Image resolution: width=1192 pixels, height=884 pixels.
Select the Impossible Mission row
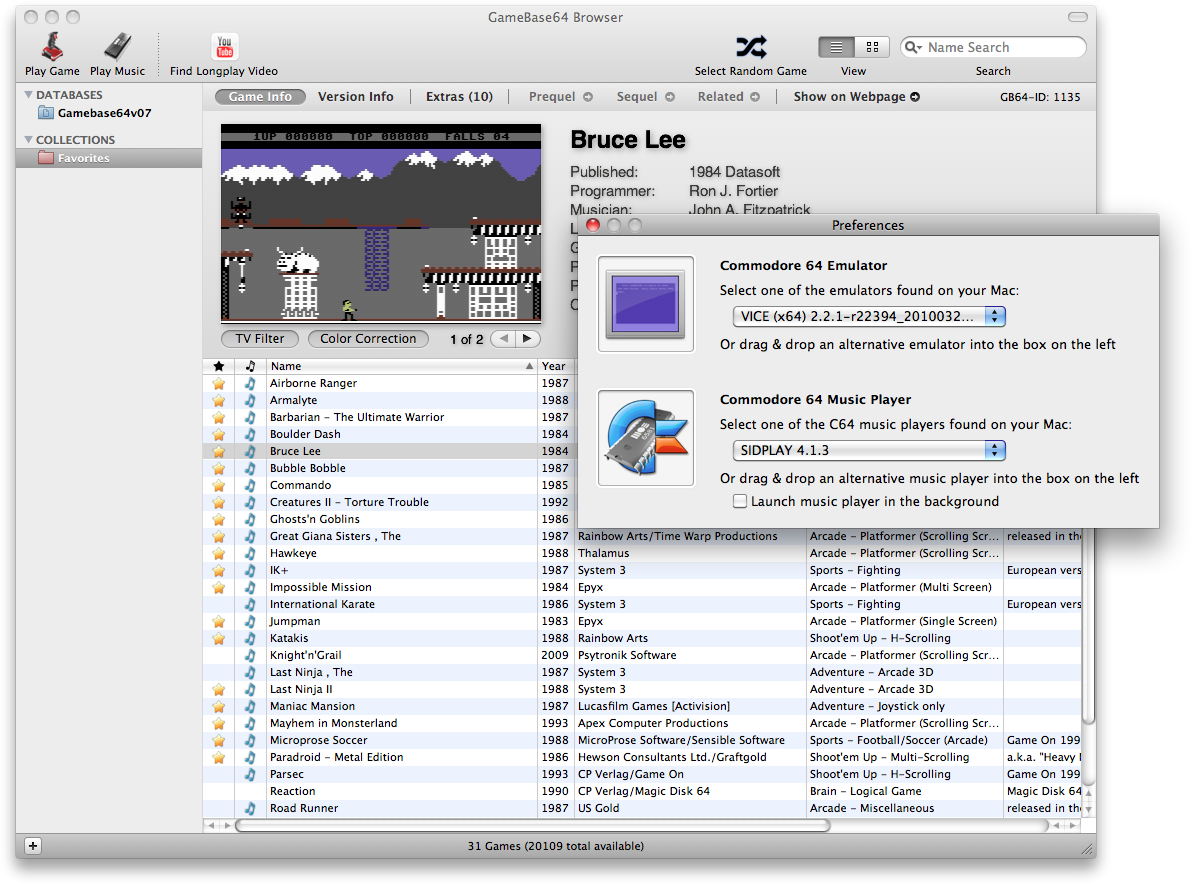642,588
